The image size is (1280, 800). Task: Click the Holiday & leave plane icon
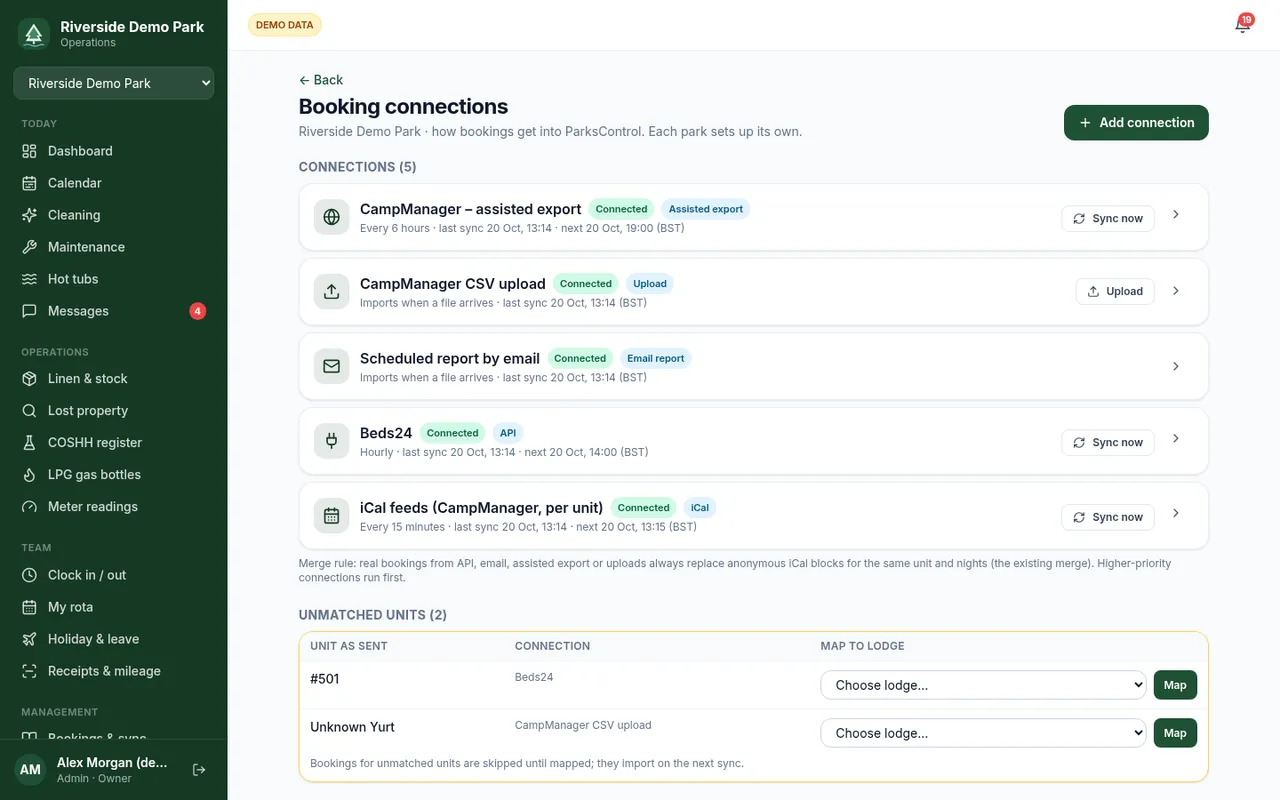click(29, 639)
